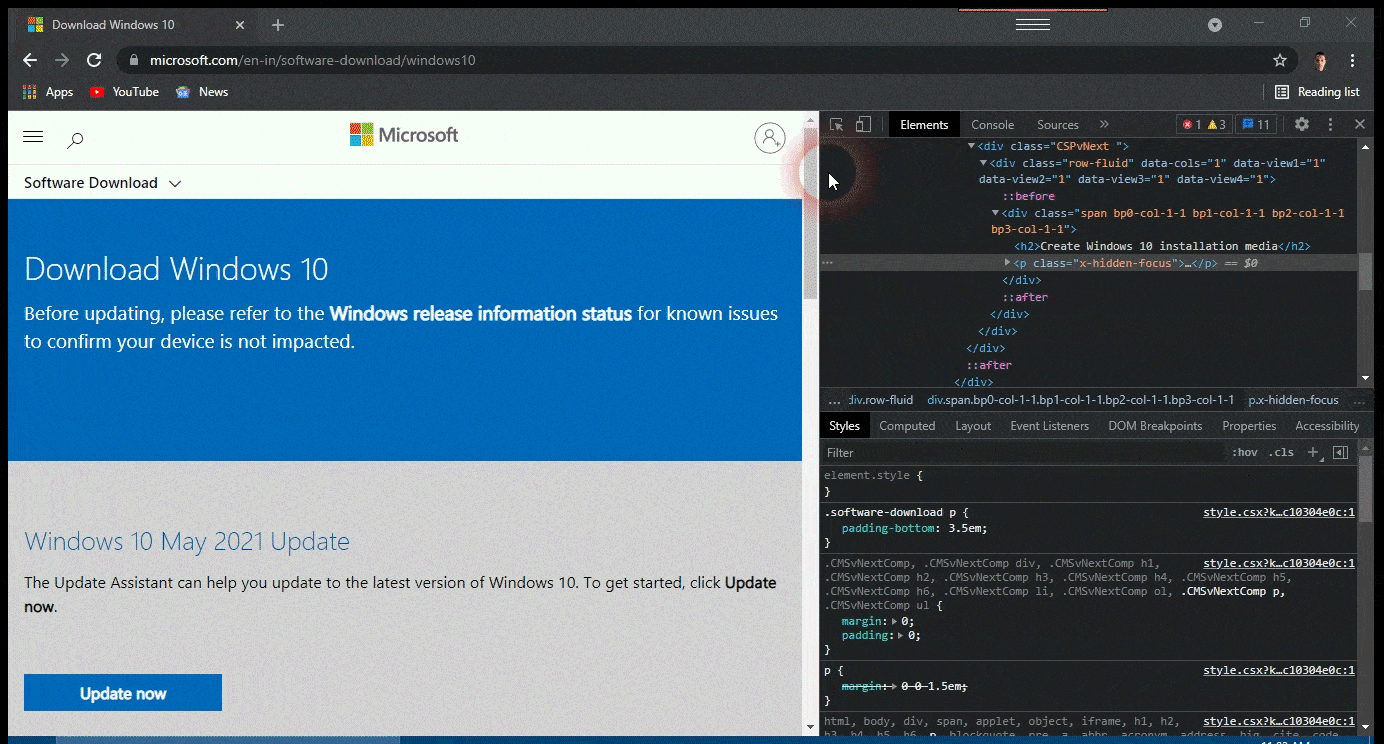Close the Download Windows 10 tab
The image size is (1384, 744).
pos(239,25)
